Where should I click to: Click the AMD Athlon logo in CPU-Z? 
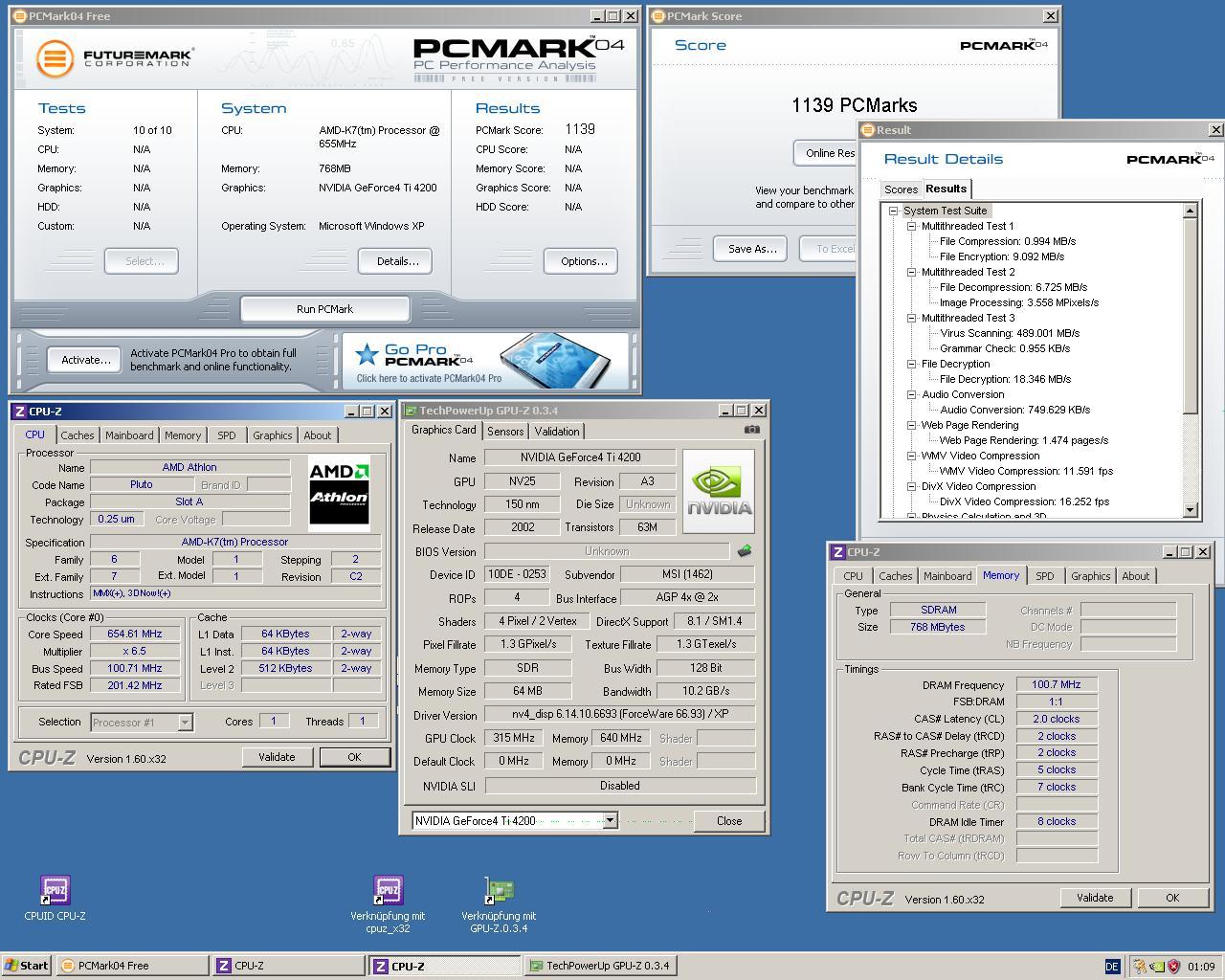tap(339, 492)
